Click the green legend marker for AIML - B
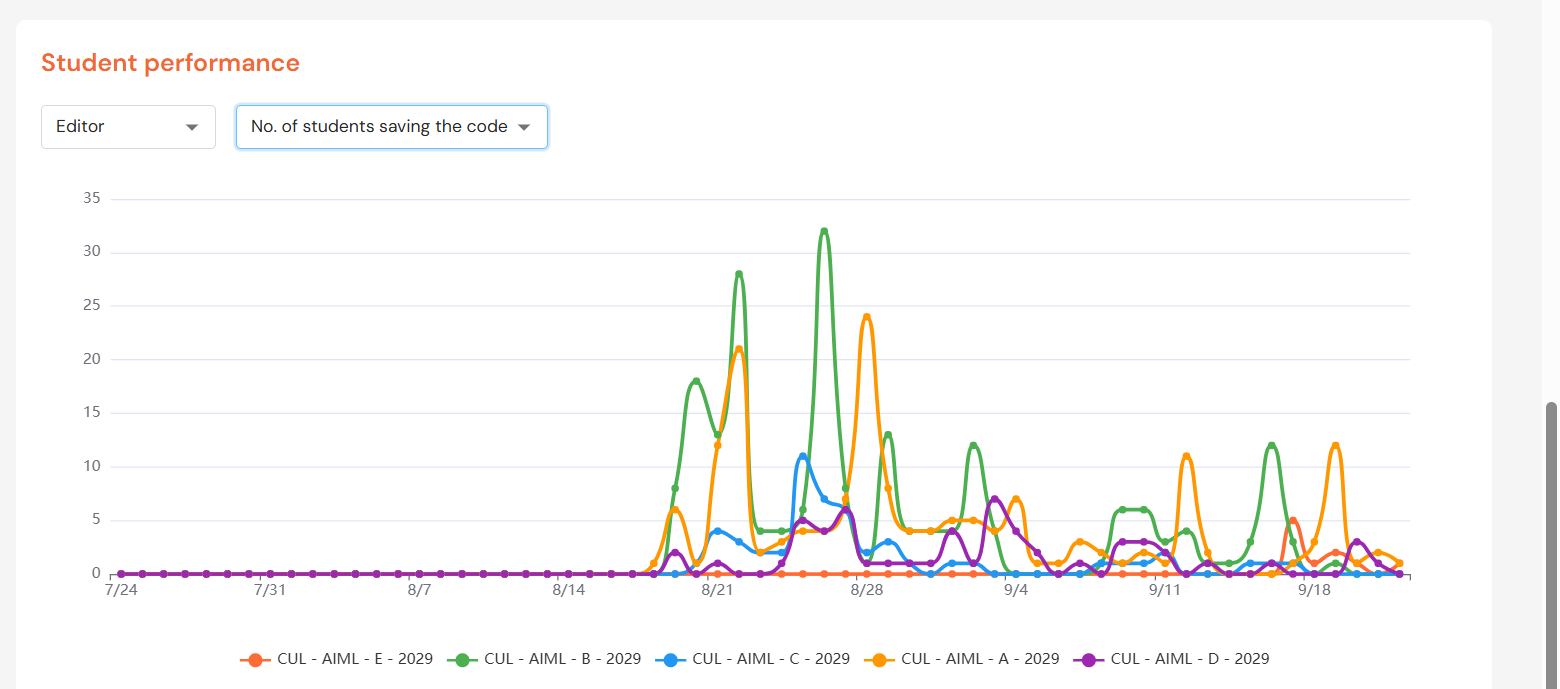1560x689 pixels. coord(462,660)
